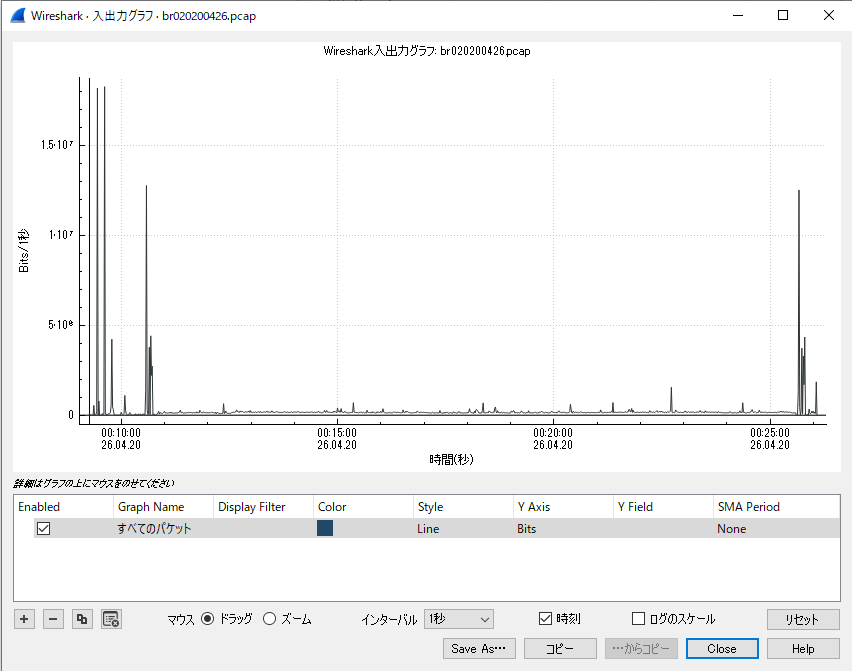Click the 1.5·10⁷ Y axis label

click(x=57, y=145)
